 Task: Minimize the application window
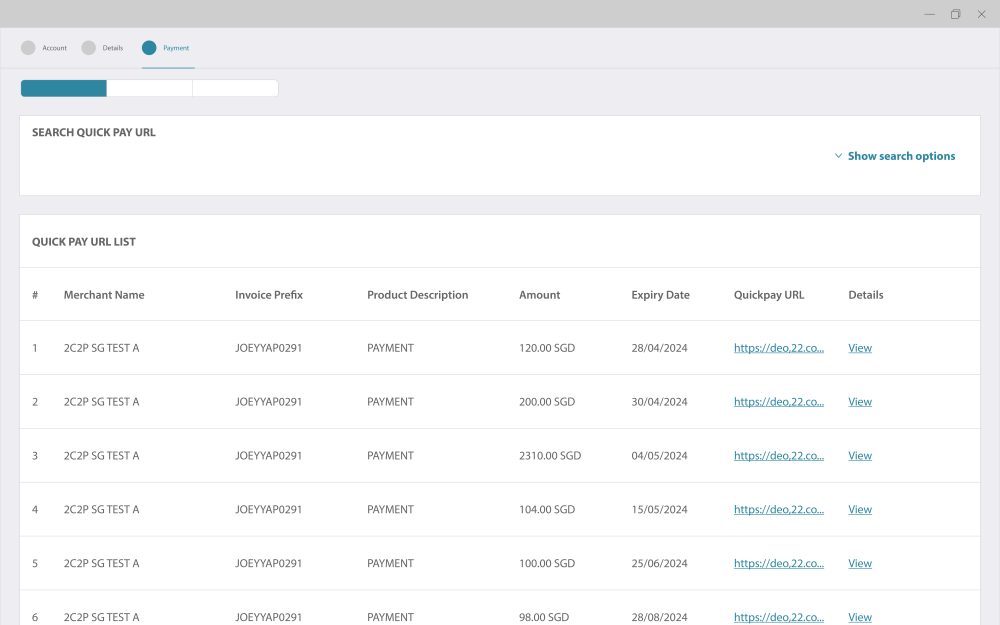click(x=929, y=14)
